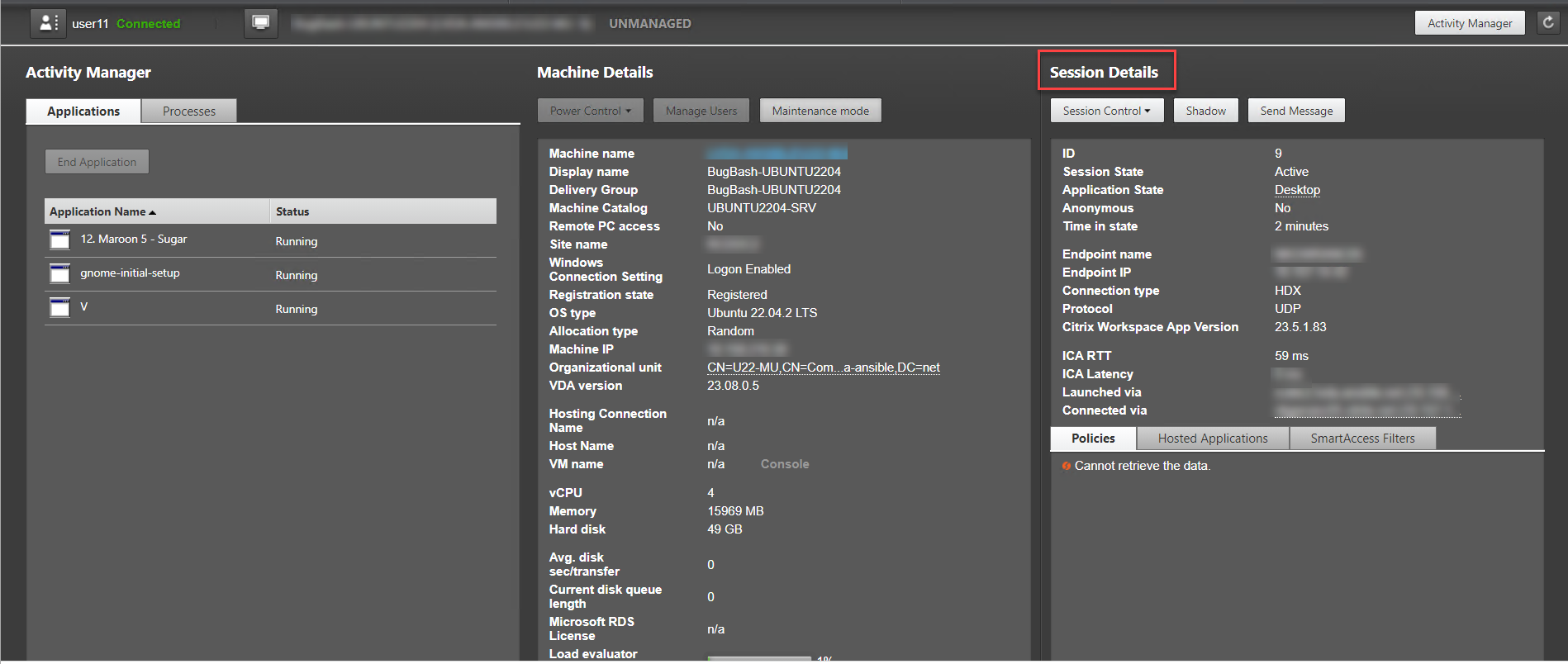
Task: Open the SmartAccess Filters tab
Action: (x=1361, y=439)
